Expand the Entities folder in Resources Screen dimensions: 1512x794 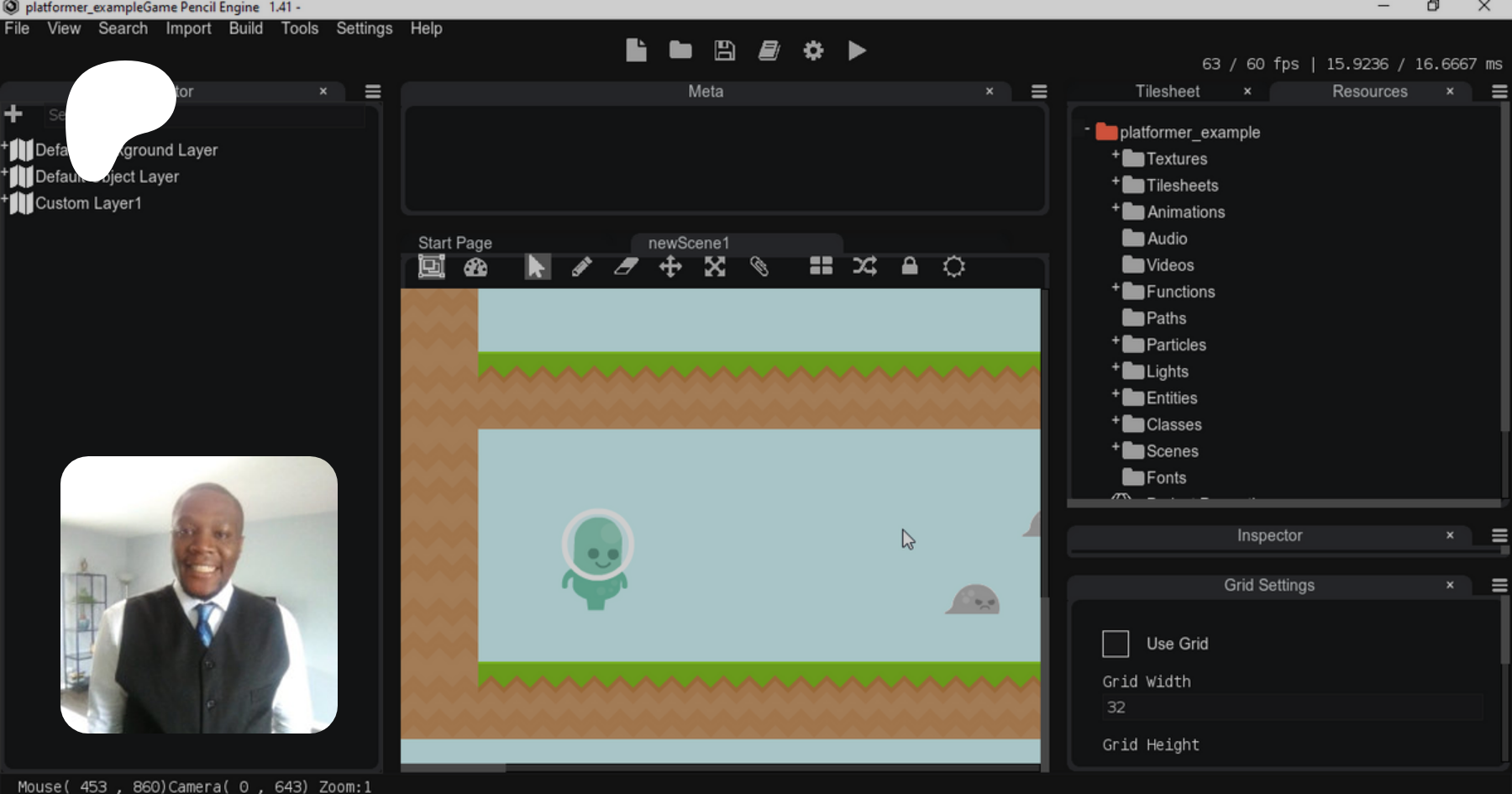tap(1116, 395)
